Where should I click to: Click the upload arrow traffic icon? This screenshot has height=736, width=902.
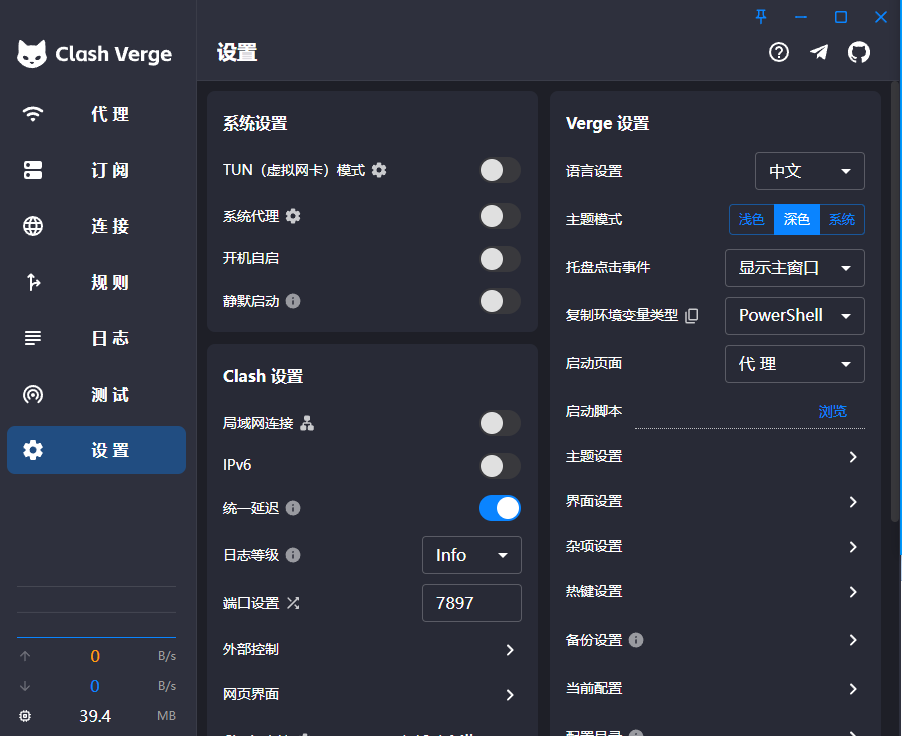pos(25,656)
